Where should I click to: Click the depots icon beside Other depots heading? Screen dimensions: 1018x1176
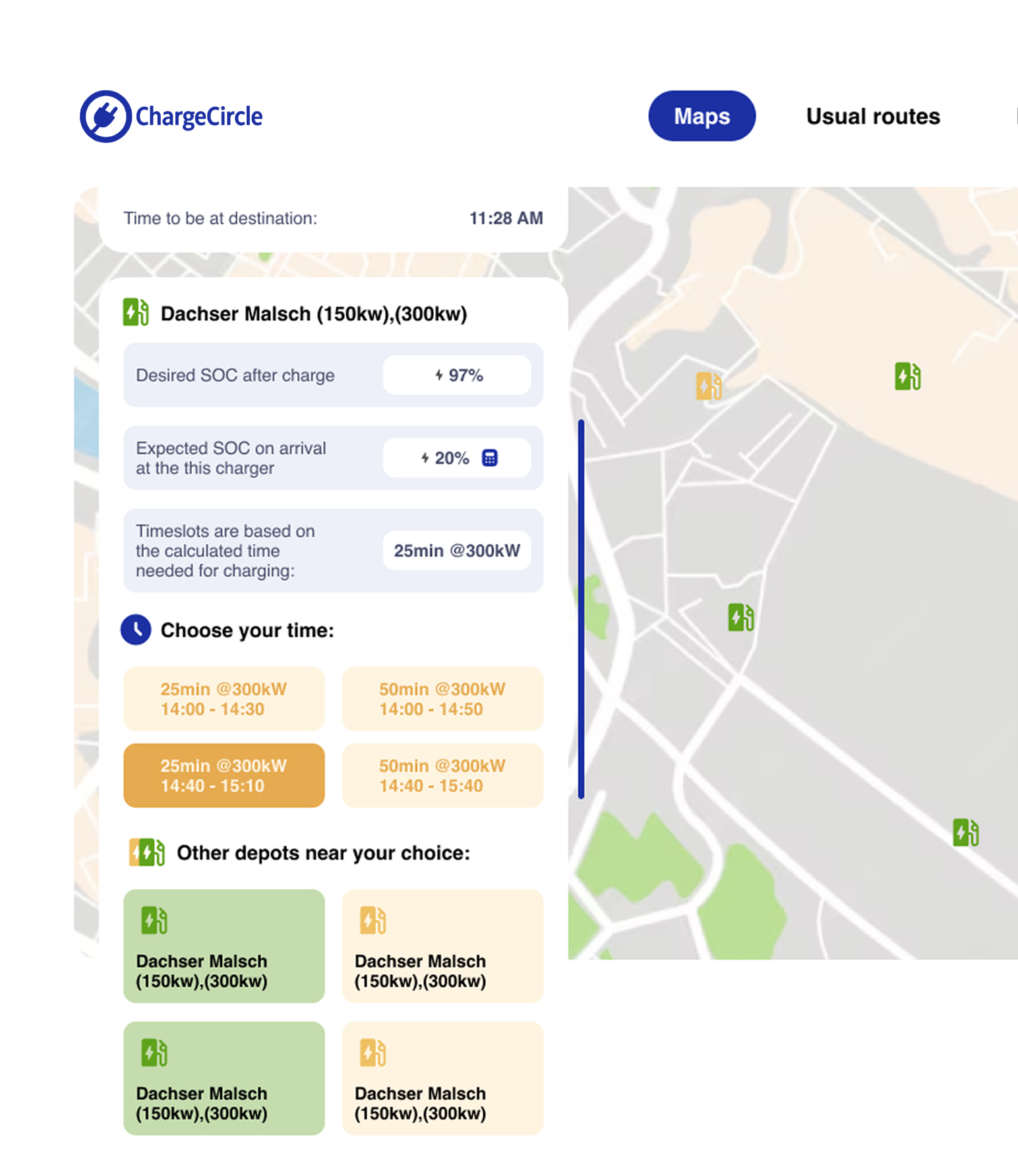(147, 852)
